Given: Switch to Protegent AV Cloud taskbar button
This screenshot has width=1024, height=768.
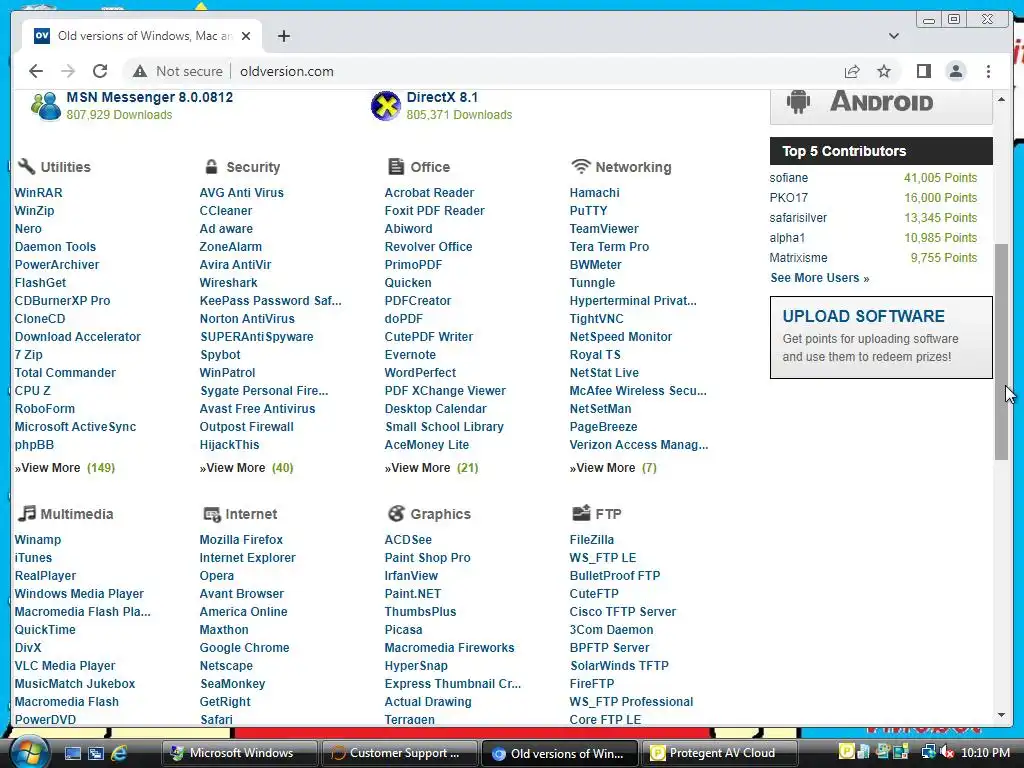Looking at the screenshot, I should tap(720, 753).
